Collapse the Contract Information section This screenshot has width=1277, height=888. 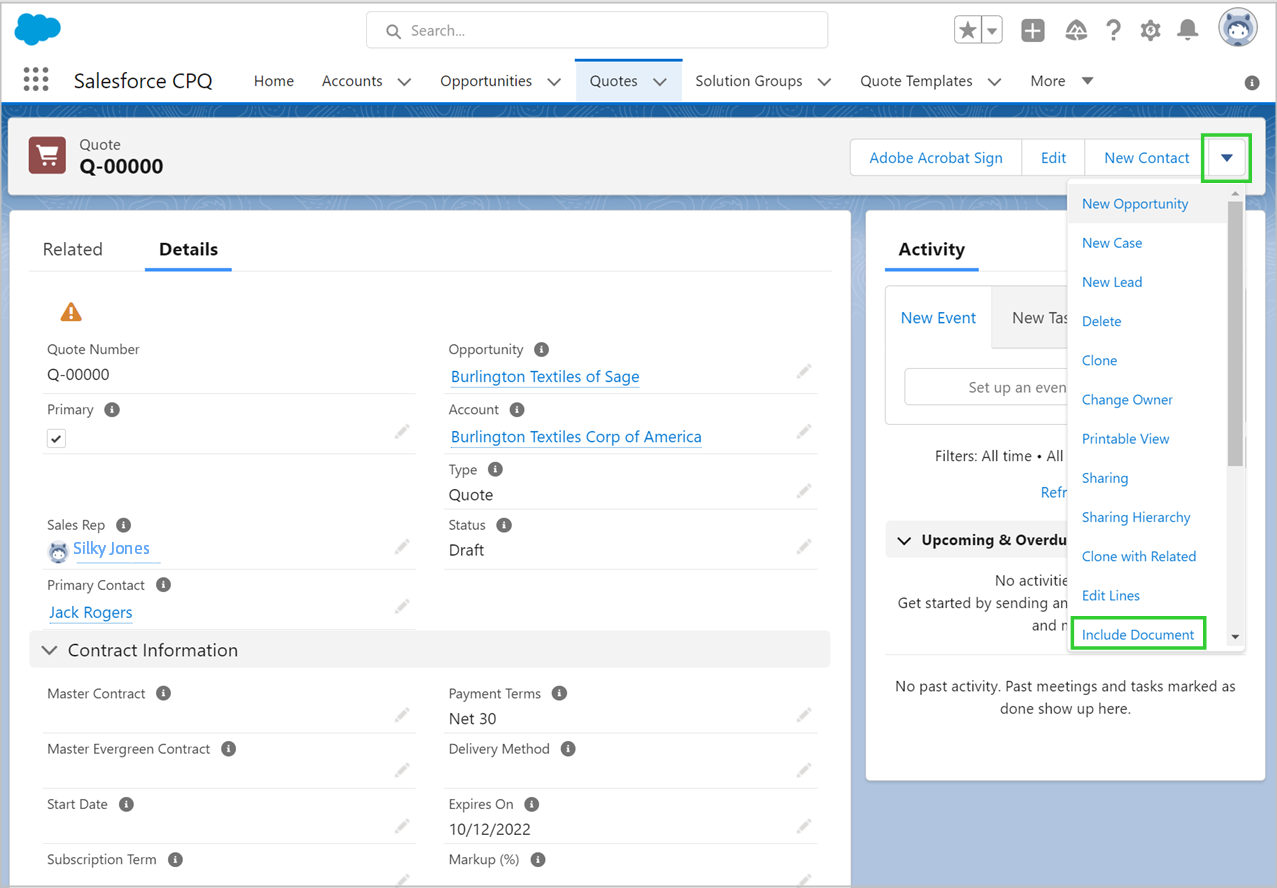49,650
